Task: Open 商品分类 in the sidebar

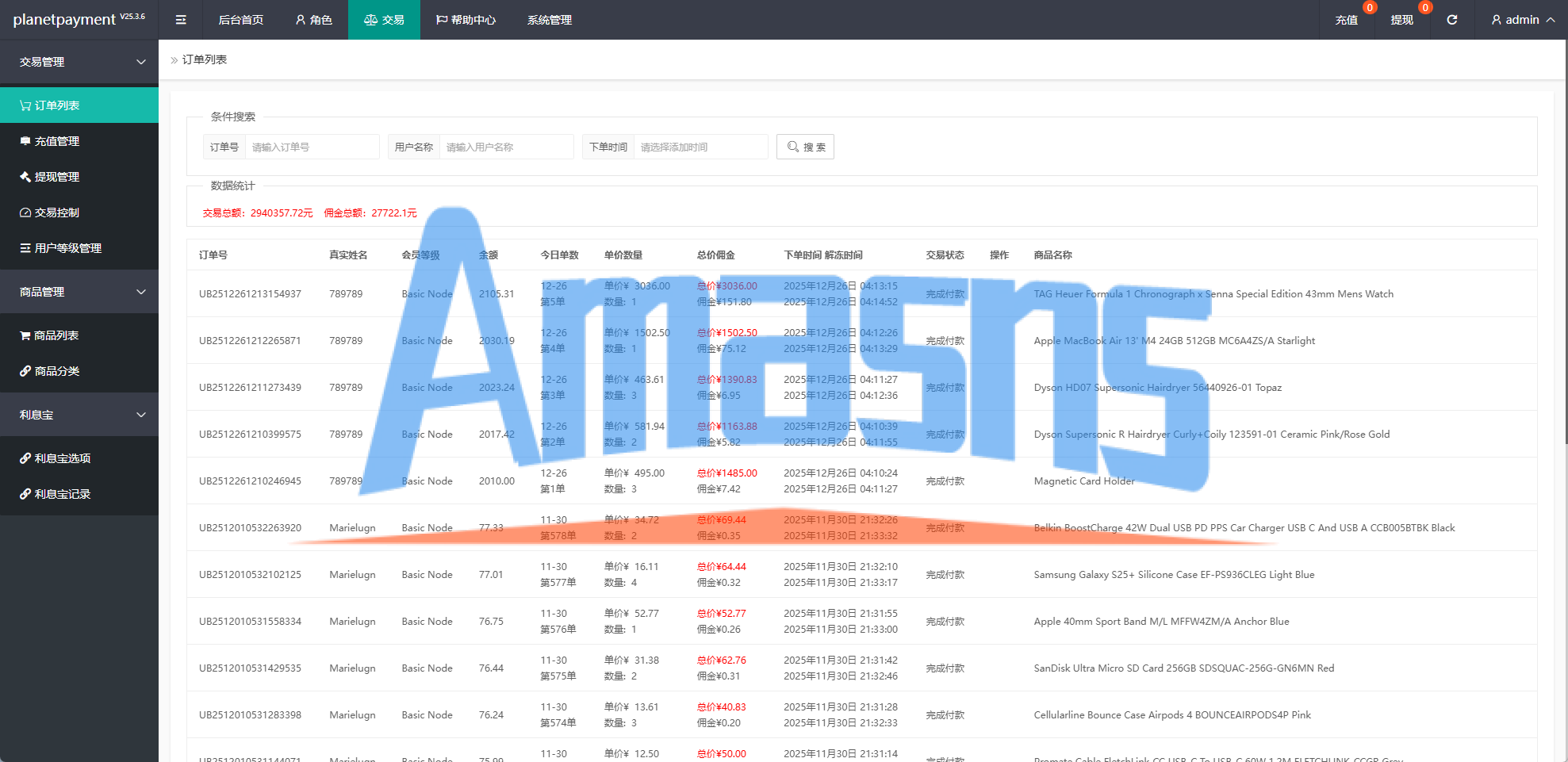Action: point(79,371)
